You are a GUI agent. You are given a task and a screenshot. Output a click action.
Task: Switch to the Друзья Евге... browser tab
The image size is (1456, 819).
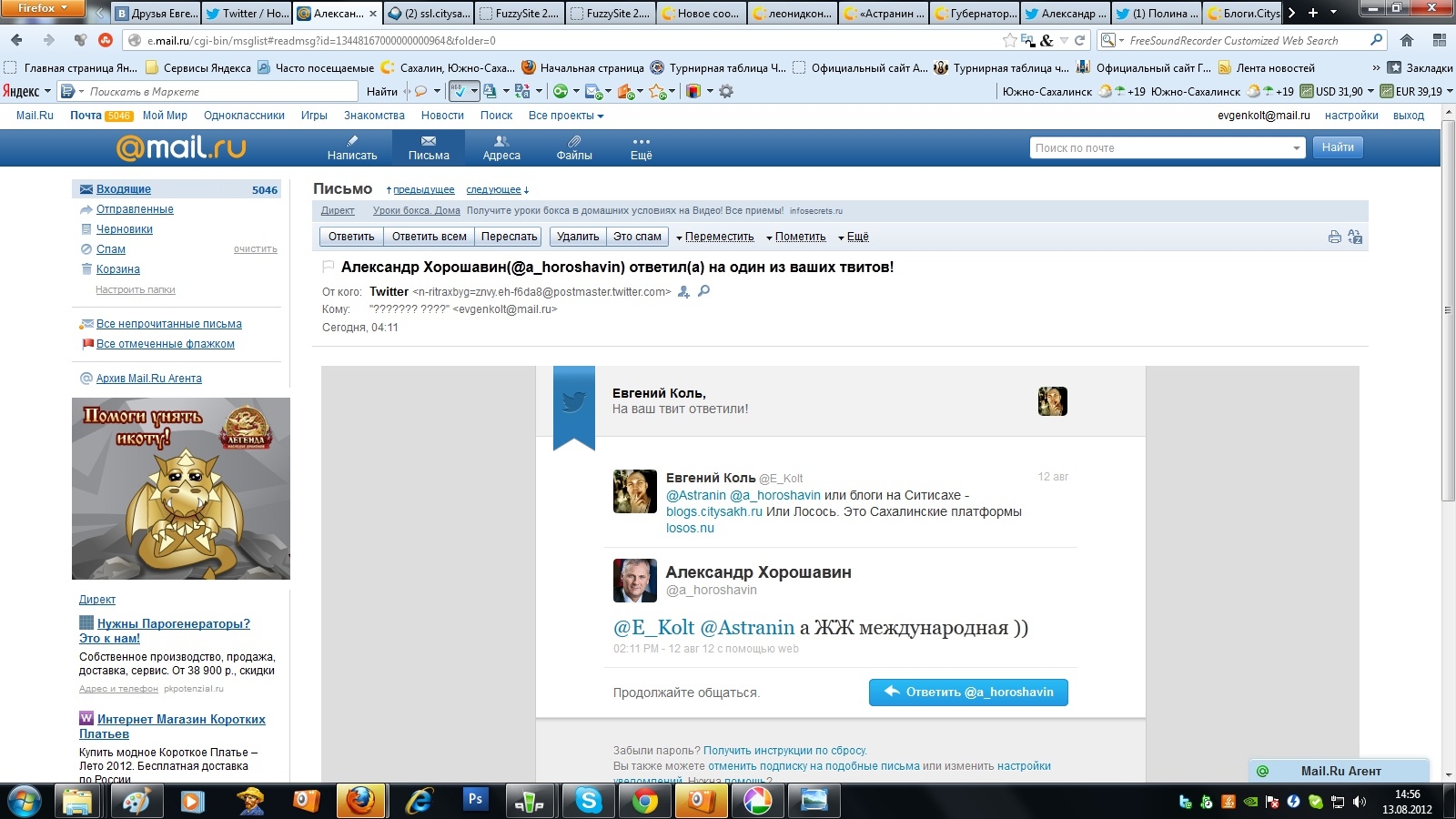click(x=156, y=14)
